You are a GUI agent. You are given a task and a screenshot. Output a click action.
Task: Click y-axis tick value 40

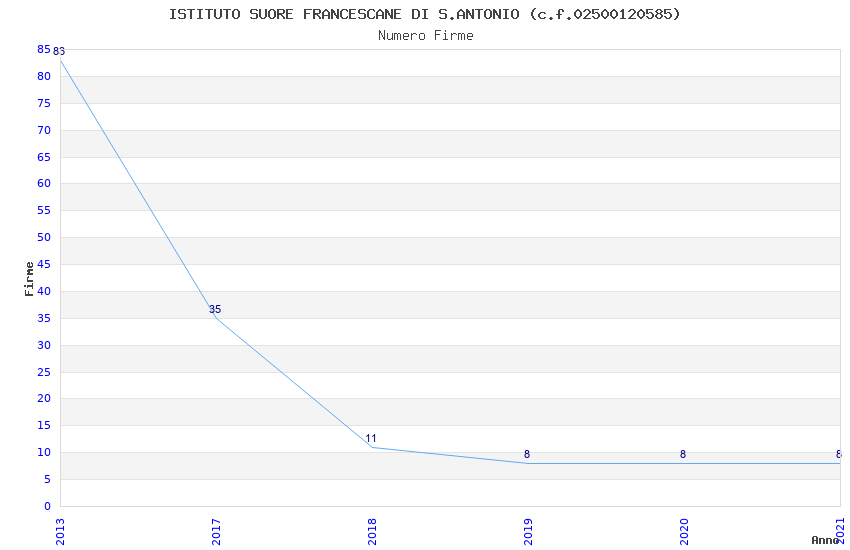(44, 291)
